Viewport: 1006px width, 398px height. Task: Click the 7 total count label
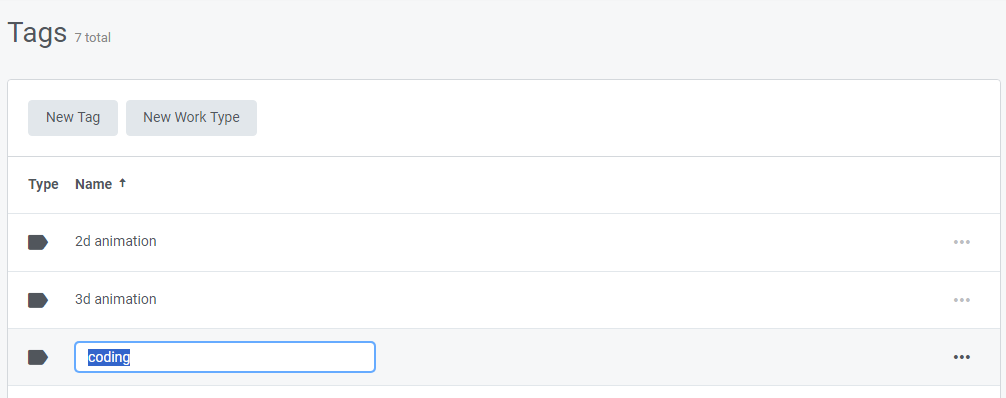pyautogui.click(x=92, y=38)
